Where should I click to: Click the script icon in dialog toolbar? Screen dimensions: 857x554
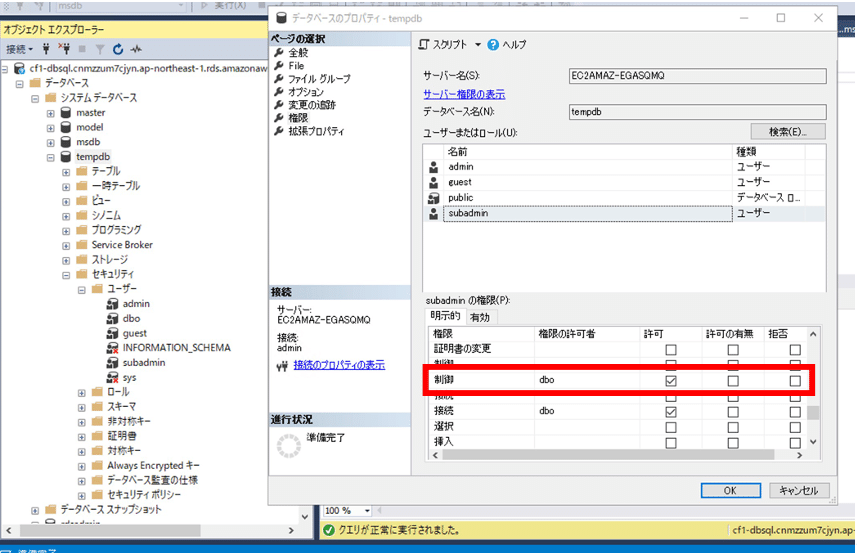click(424, 44)
